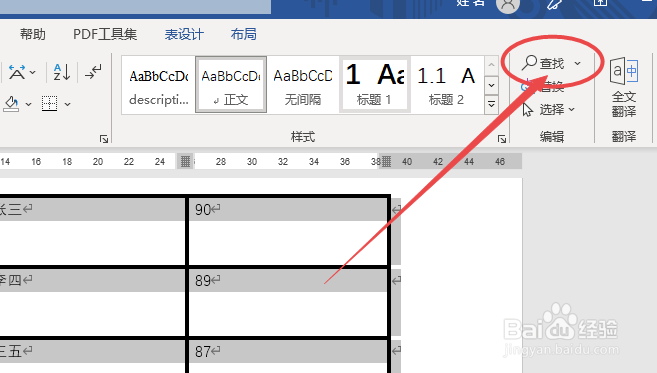Click the cell with name 张三
Screen dimensions: 657x373
pyautogui.click(x=92, y=231)
